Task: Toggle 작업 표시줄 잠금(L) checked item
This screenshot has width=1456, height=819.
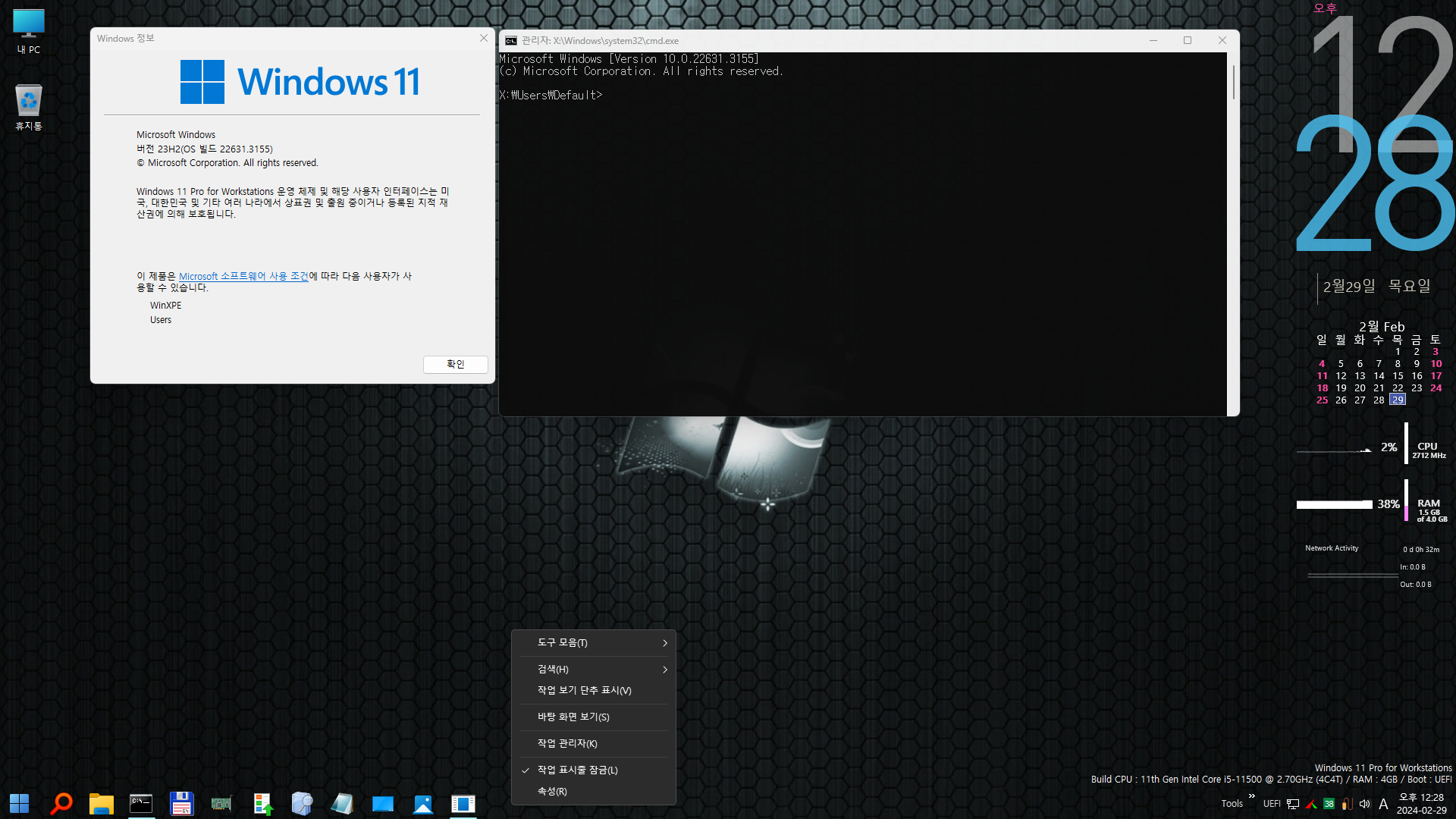Action: (x=594, y=770)
